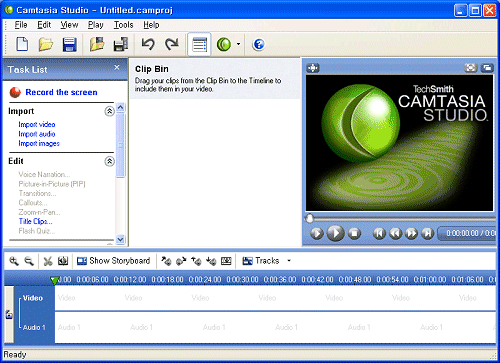Click the red record ball icon
Viewport: 500px width, 363px height.
(15, 92)
